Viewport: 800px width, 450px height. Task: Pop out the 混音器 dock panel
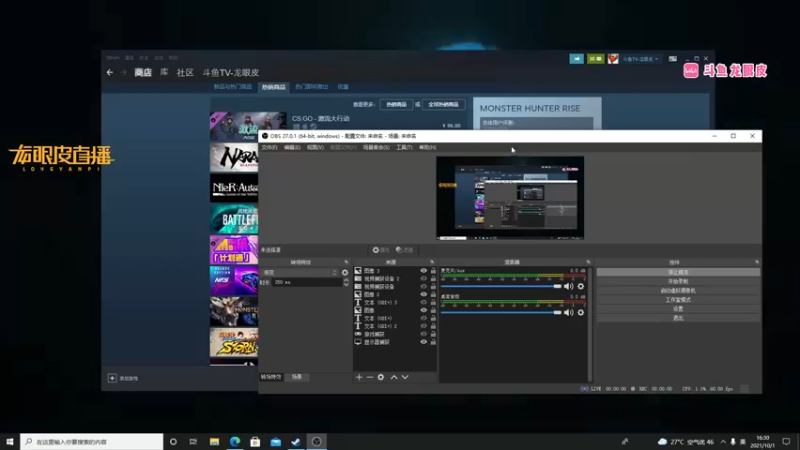[x=588, y=262]
